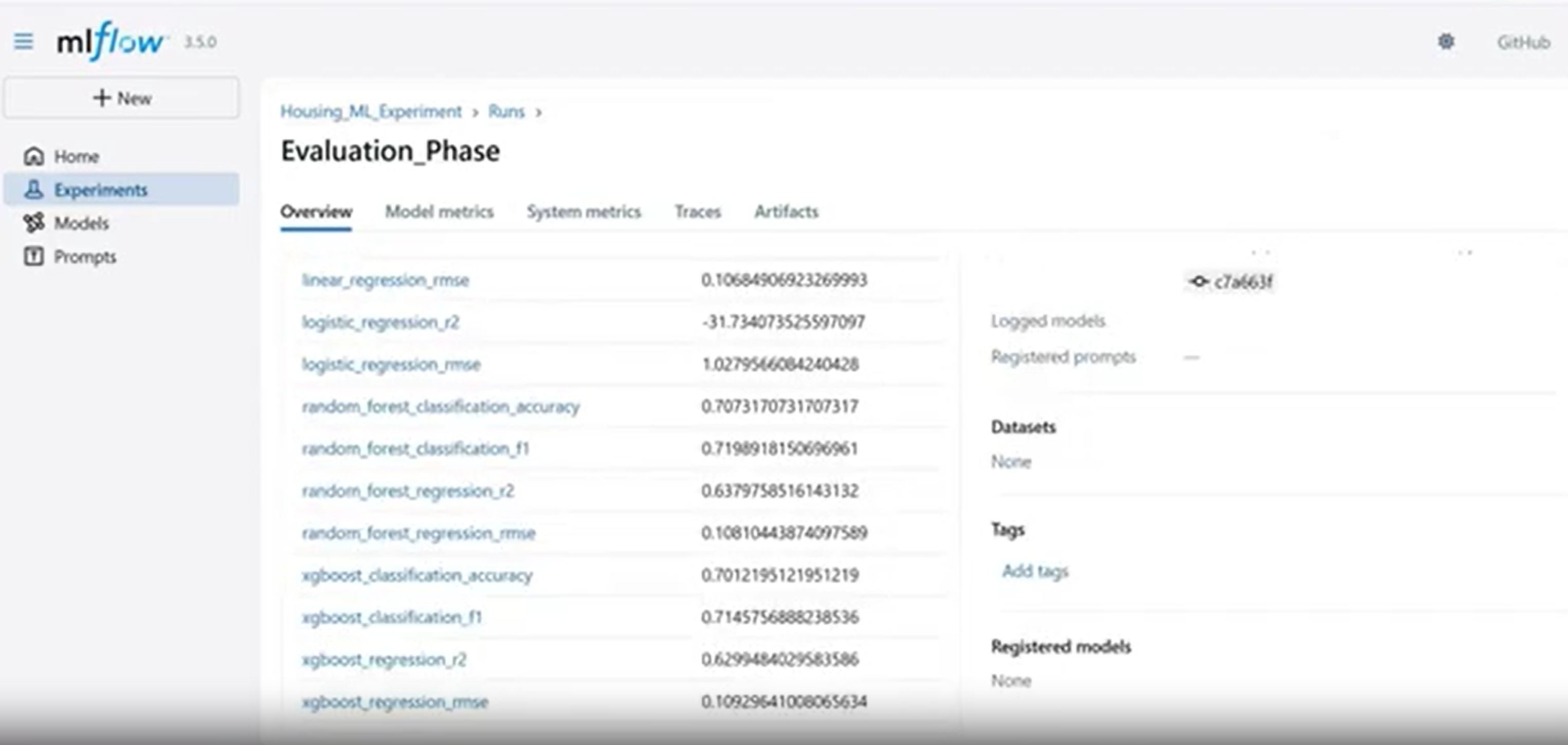
Task: Click the source commit icon beside c7a663f
Action: [x=1198, y=281]
